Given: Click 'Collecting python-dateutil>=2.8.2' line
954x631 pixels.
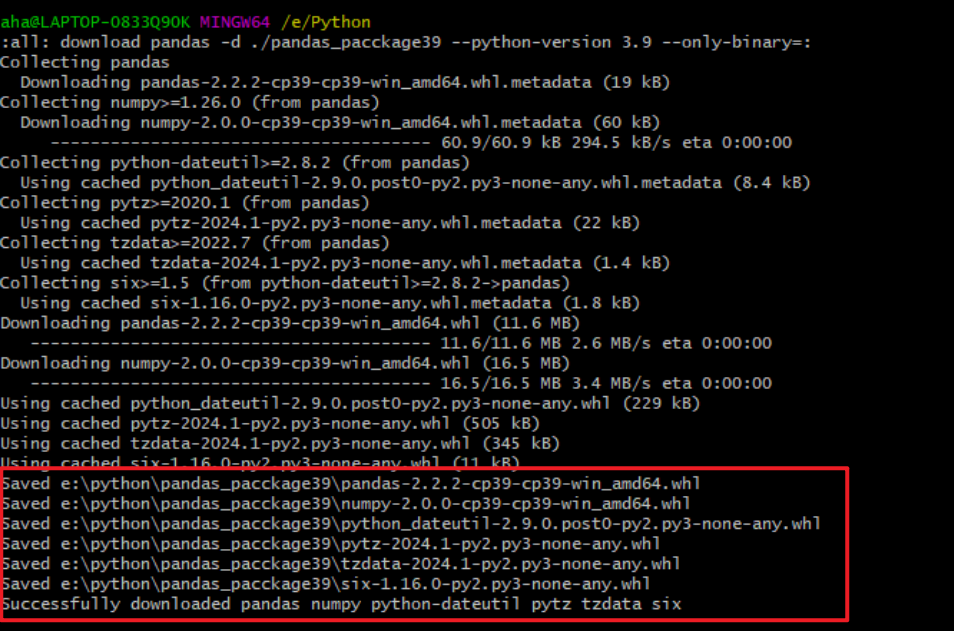Looking at the screenshot, I should coord(235,163).
